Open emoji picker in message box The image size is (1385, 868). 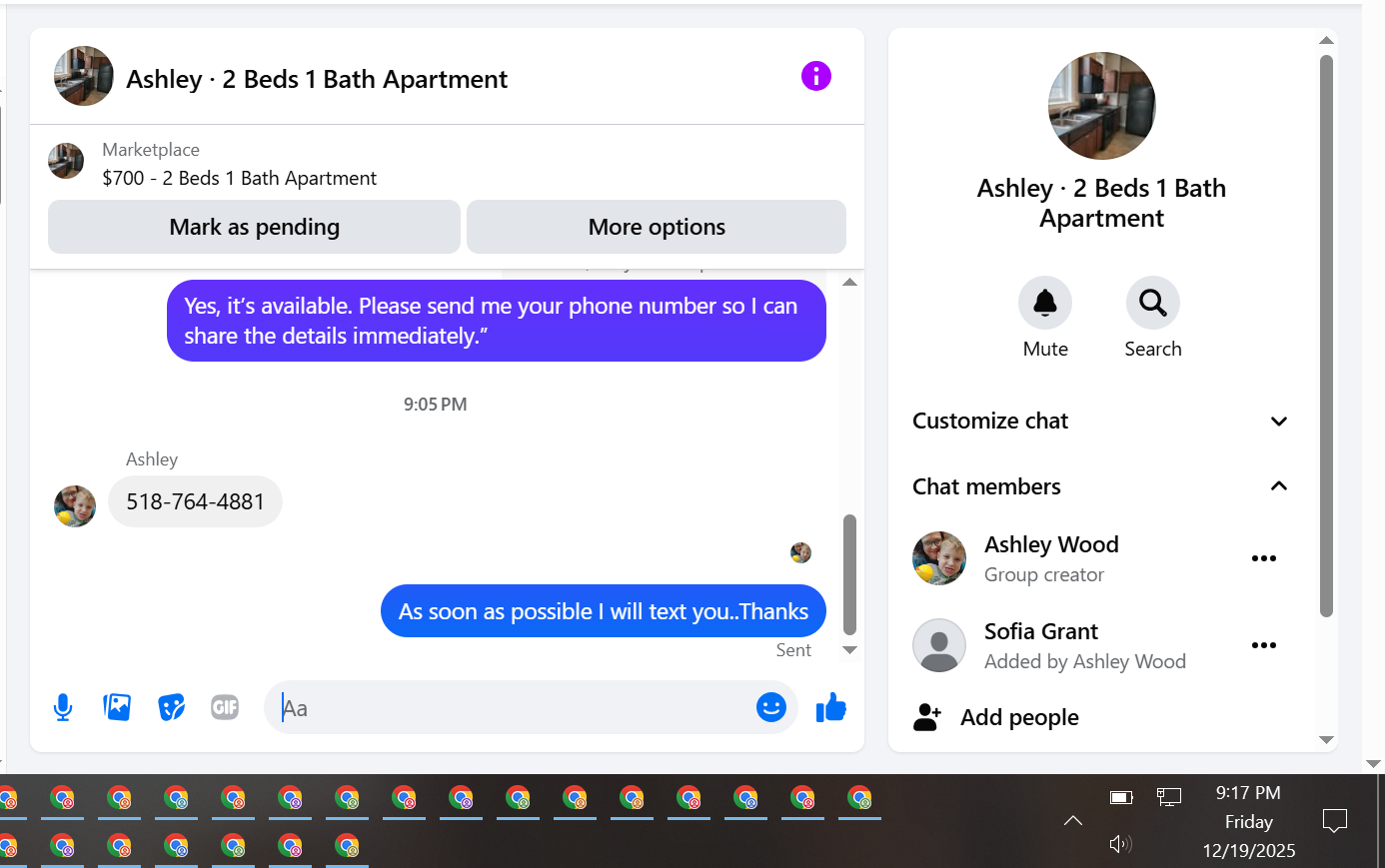[x=770, y=707]
